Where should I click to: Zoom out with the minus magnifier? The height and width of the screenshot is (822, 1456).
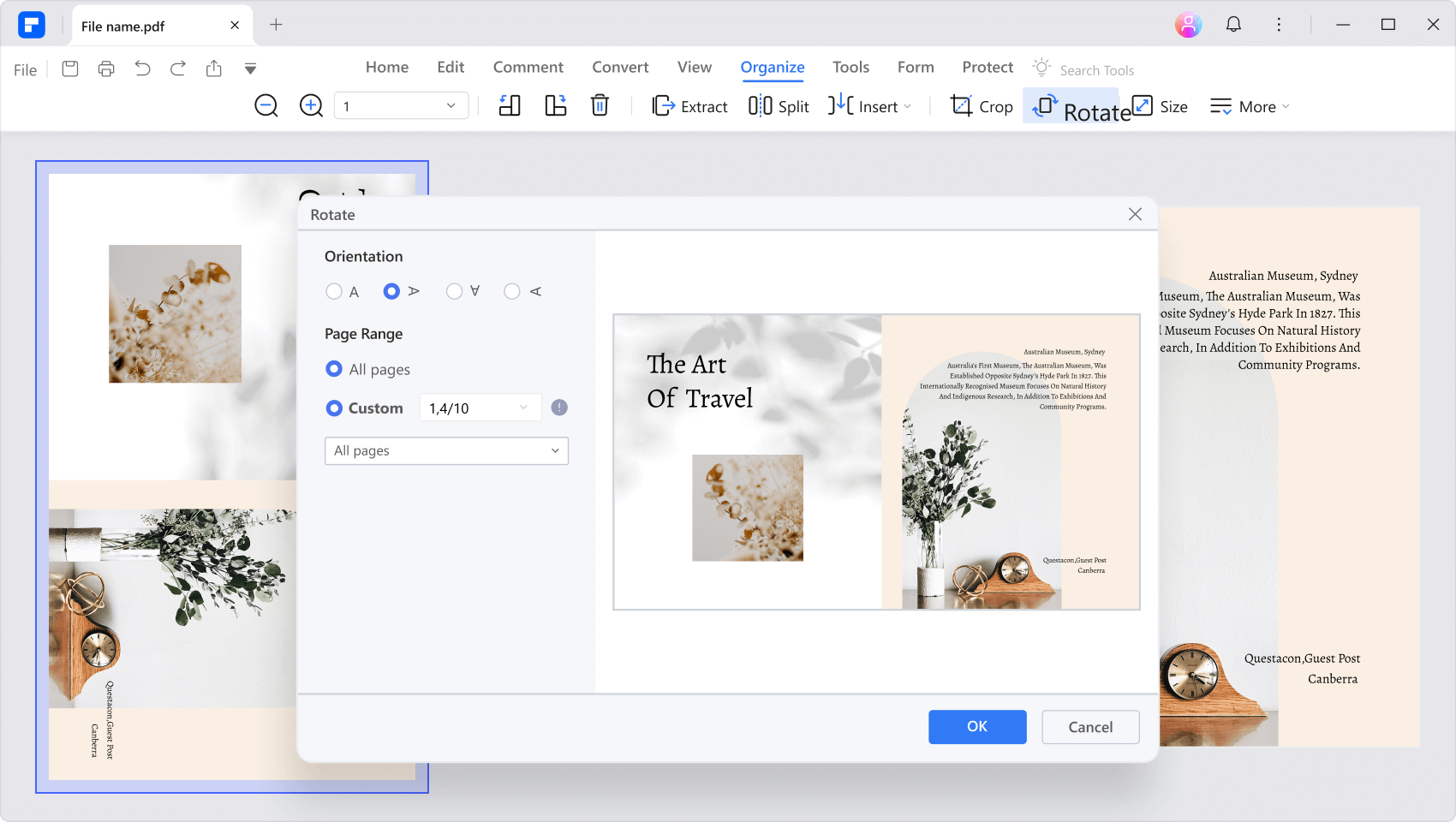(266, 106)
